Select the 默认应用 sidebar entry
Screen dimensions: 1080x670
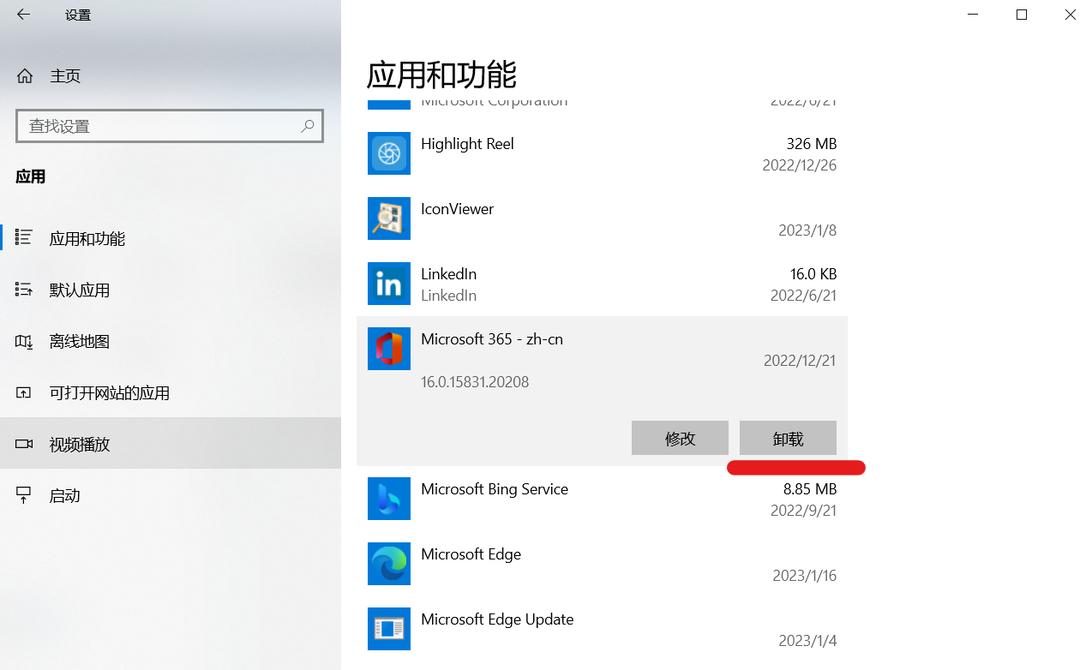80,289
